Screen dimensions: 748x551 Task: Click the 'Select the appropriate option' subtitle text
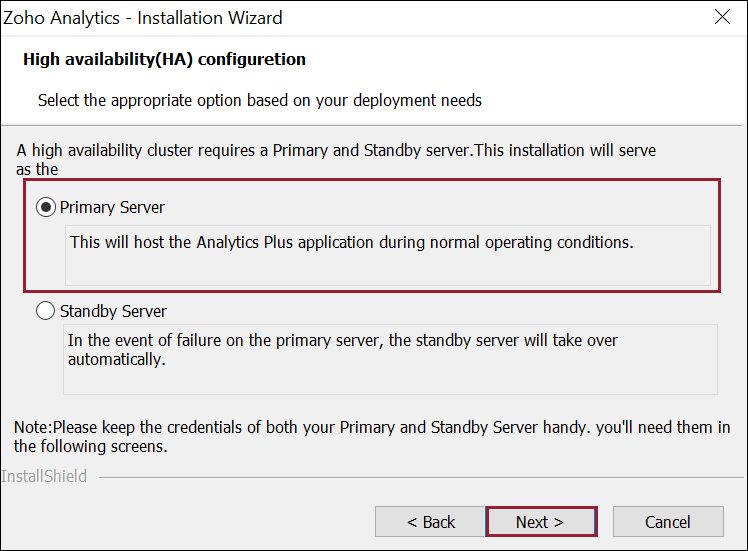260,100
